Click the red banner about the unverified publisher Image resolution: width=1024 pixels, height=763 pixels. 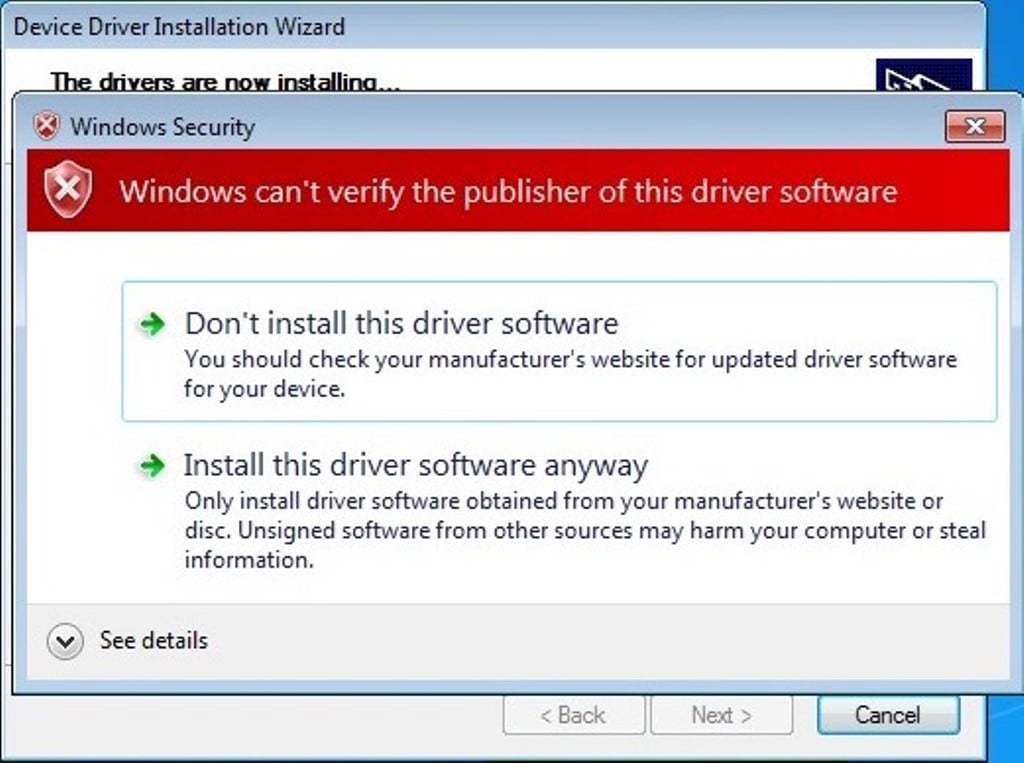pyautogui.click(x=518, y=190)
